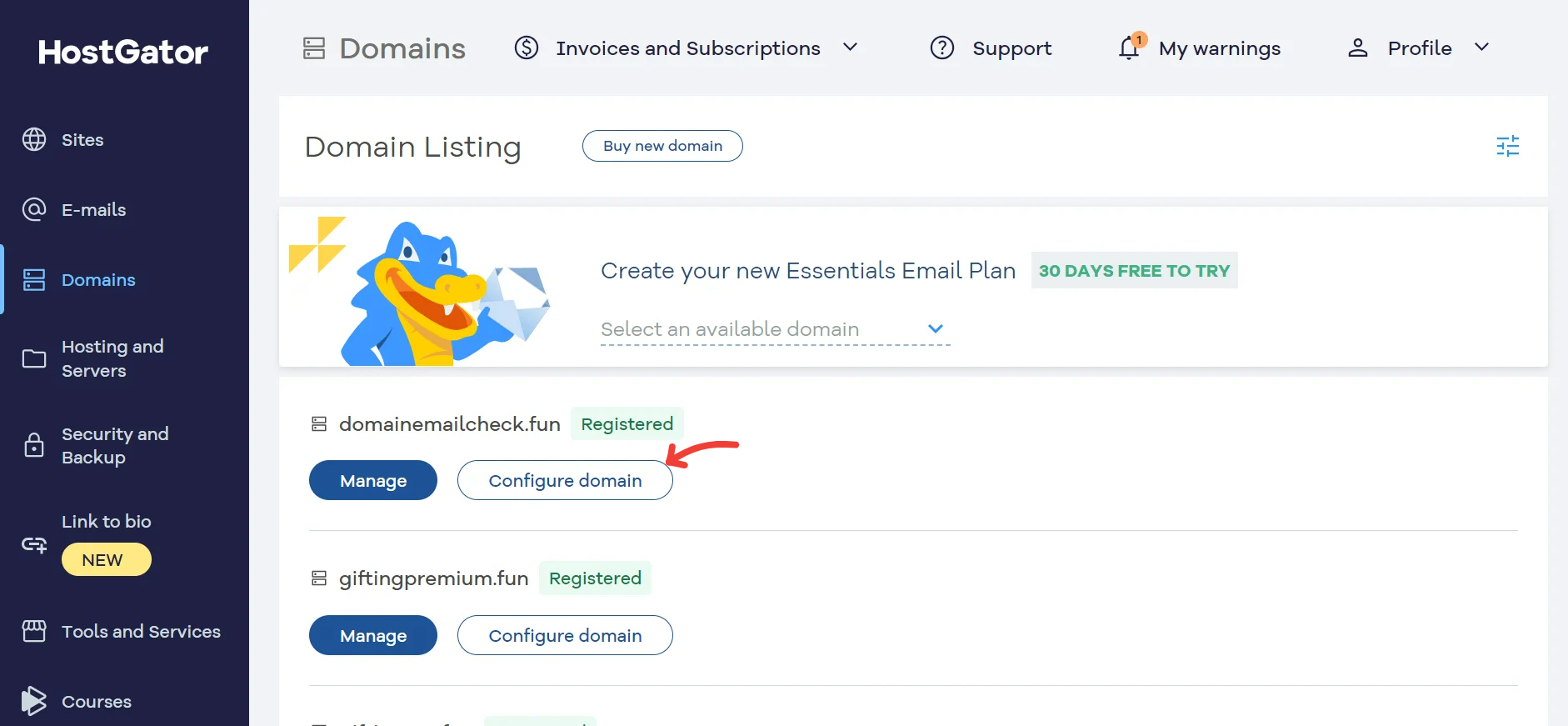The image size is (1568, 726).
Task: Click Create your new Essentials Email Plan text
Action: (x=808, y=271)
